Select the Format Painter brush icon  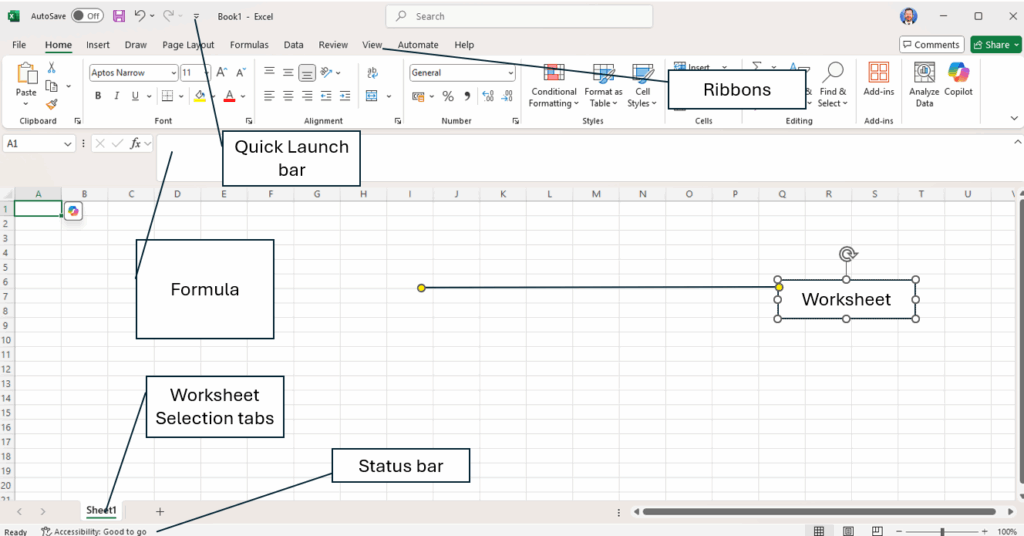click(x=52, y=104)
